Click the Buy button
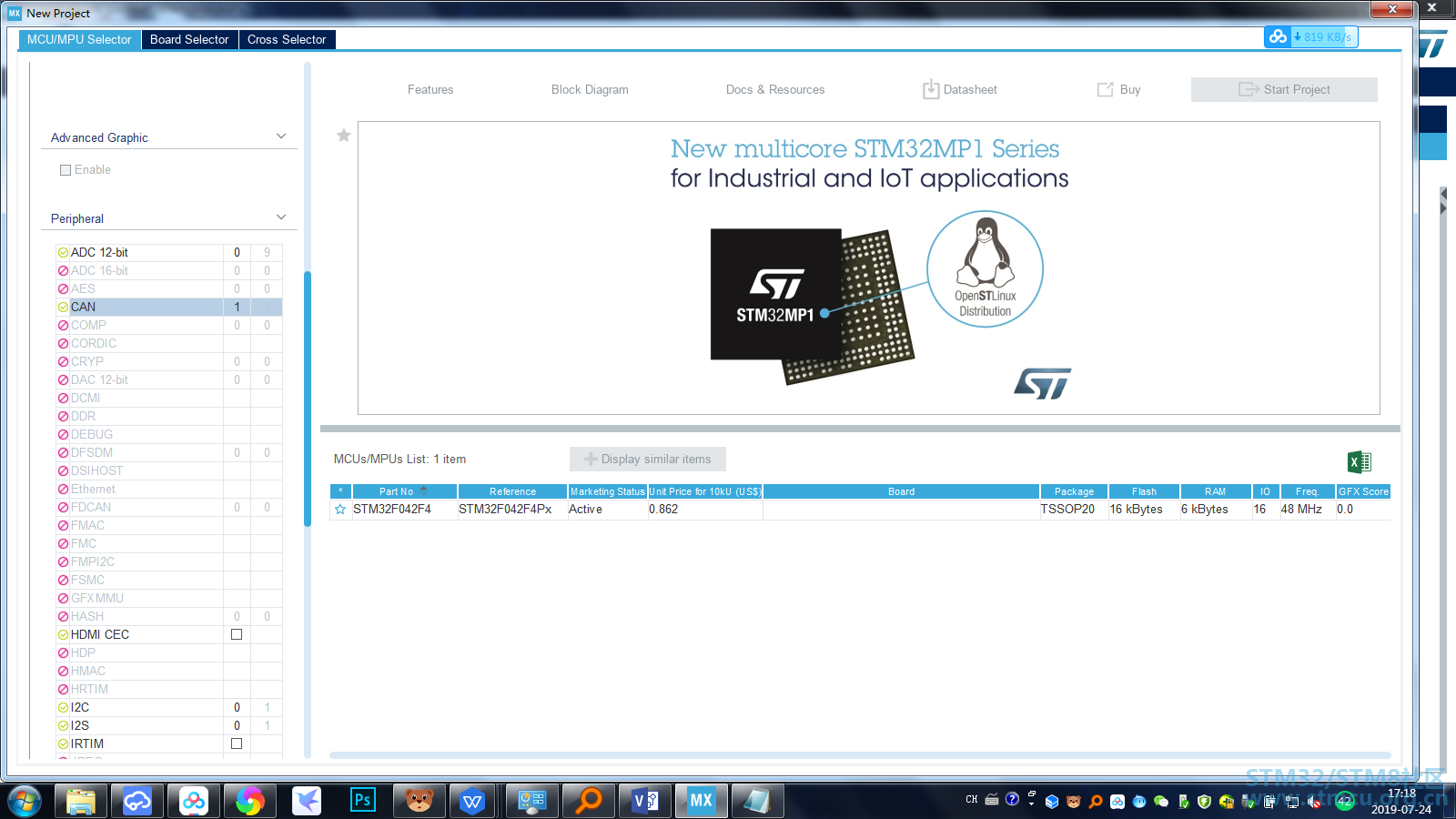 click(x=1130, y=89)
